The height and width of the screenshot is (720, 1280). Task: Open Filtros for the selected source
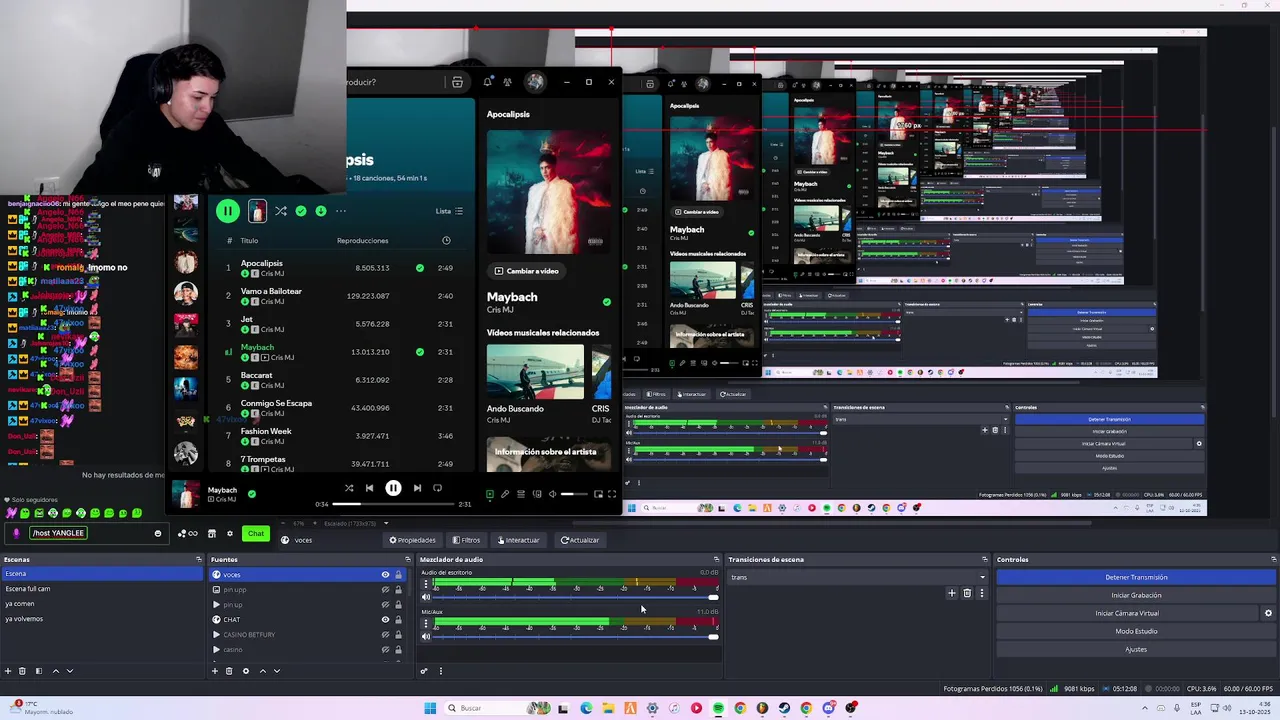[x=466, y=540]
